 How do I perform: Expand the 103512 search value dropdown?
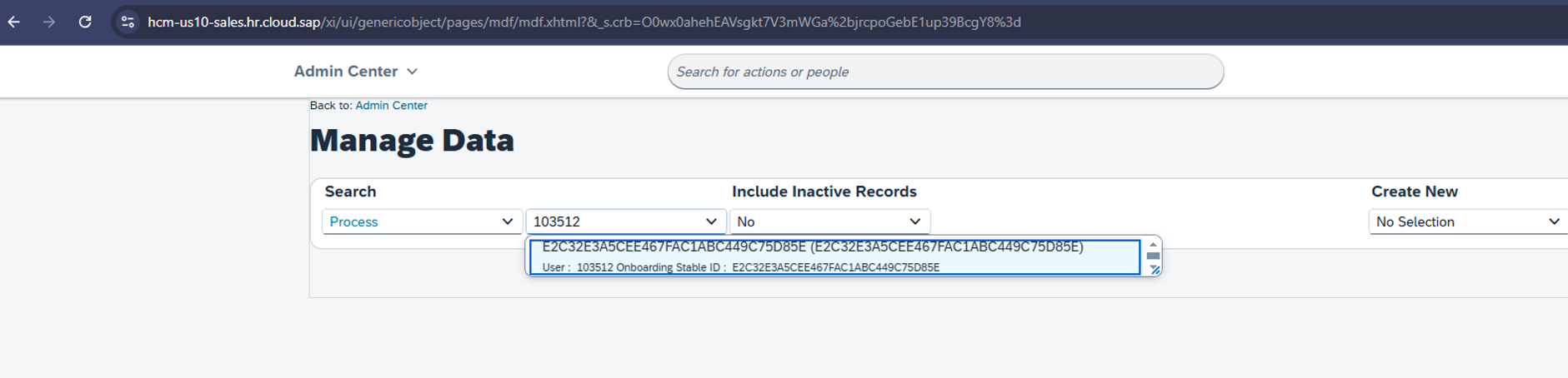[711, 221]
